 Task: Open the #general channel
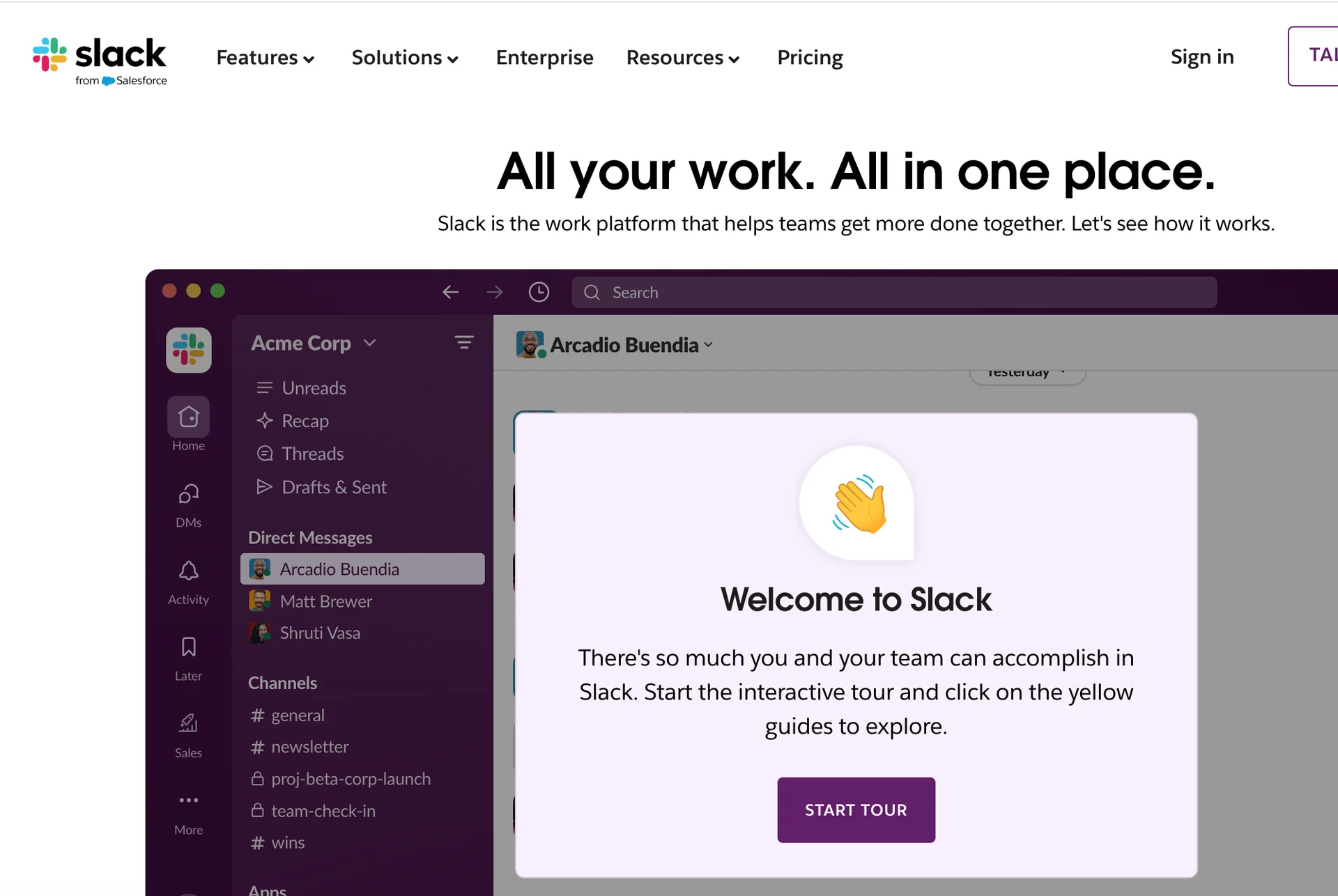pos(298,715)
